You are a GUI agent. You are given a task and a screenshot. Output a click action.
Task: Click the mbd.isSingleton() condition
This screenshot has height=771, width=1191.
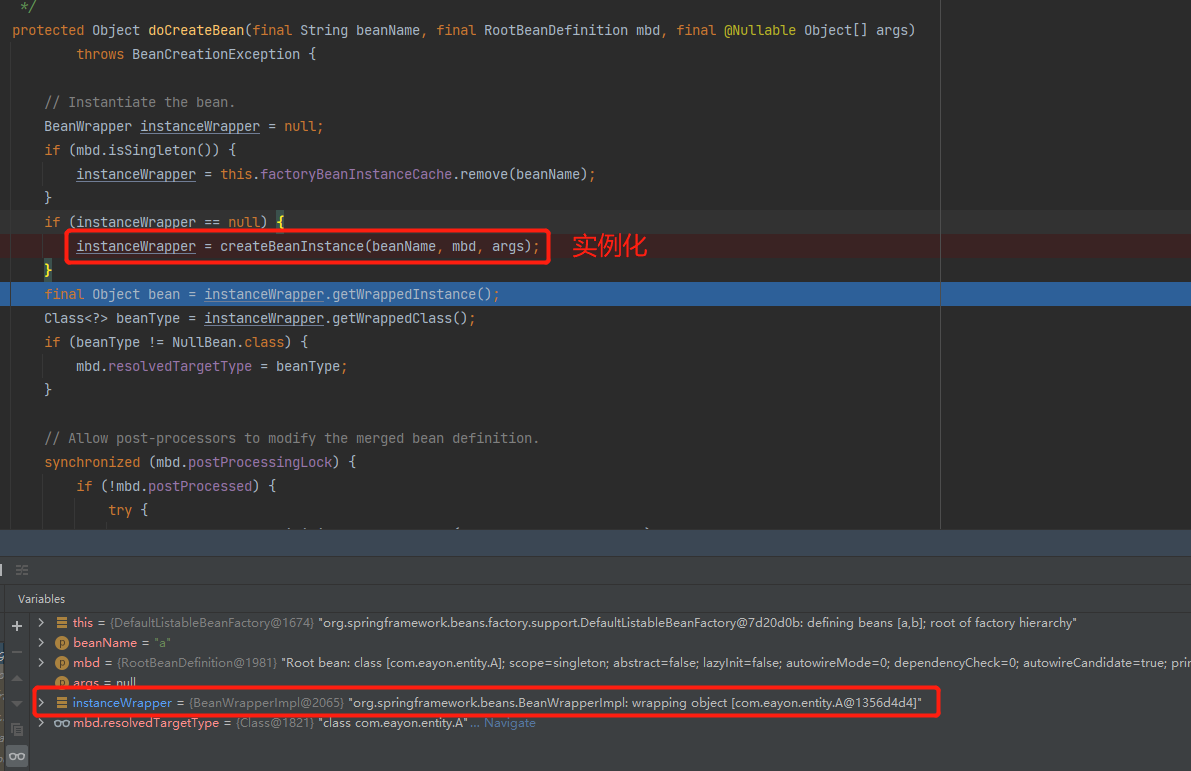[144, 150]
